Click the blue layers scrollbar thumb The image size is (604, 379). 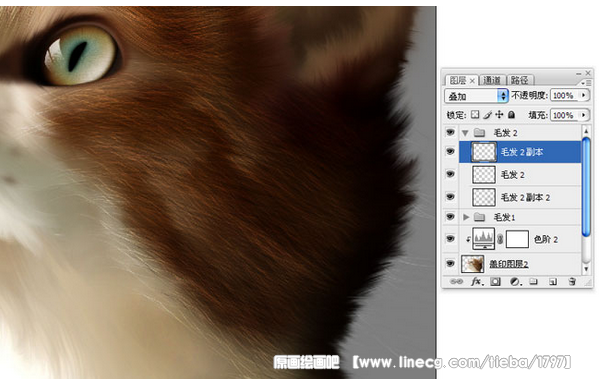pyautogui.click(x=586, y=187)
